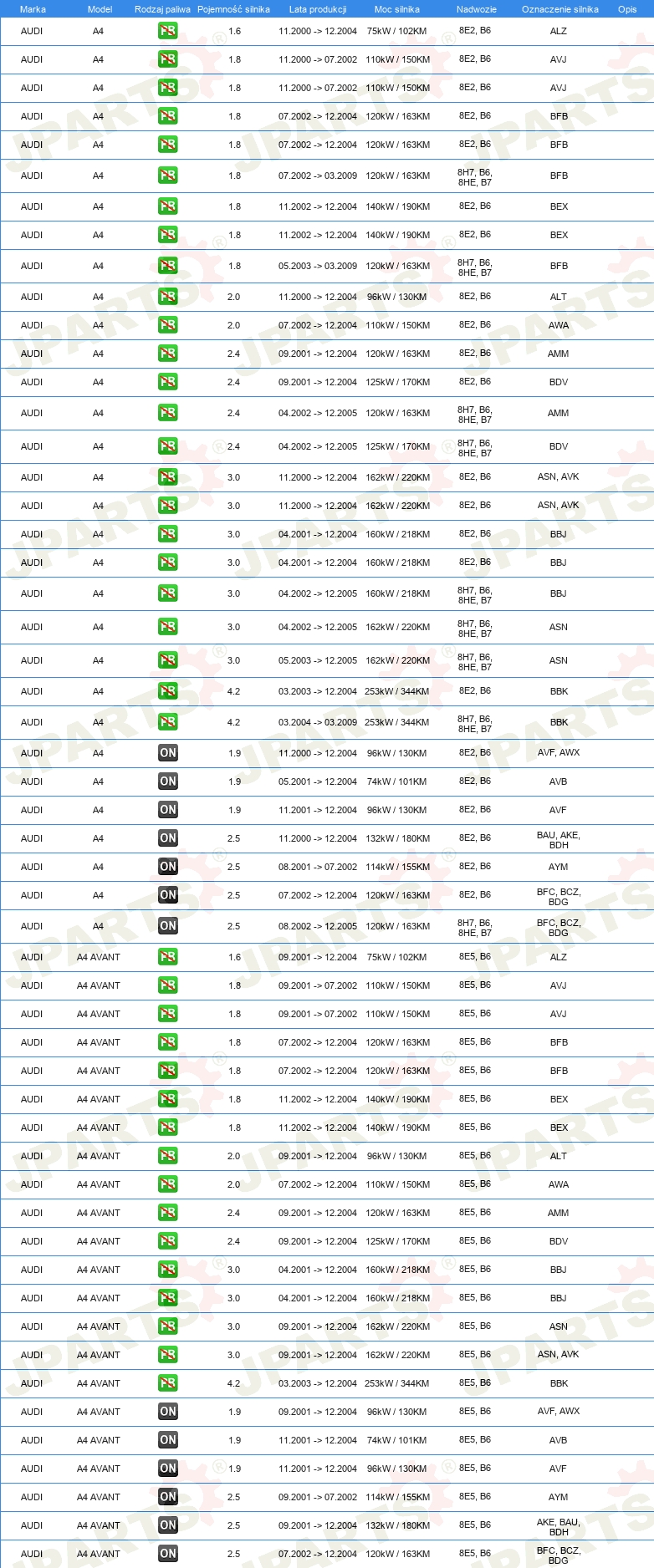Click the Lata produkcji column header
Screen dimensions: 654x1568
click(318, 9)
